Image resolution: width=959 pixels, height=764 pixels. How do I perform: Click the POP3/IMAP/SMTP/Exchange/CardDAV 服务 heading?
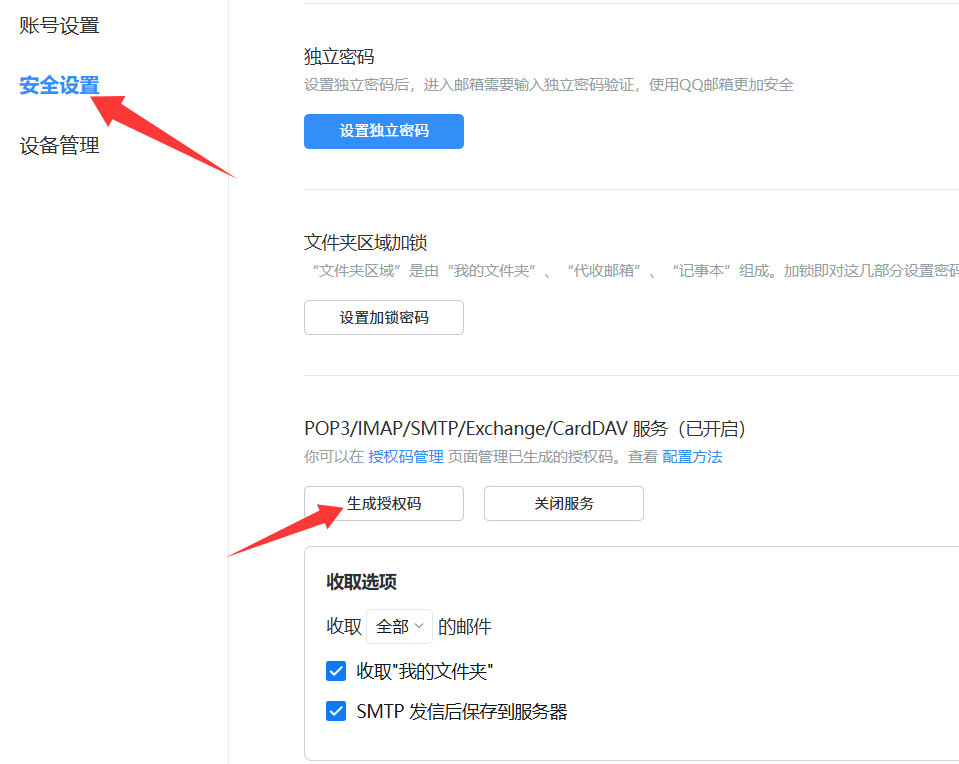point(525,429)
